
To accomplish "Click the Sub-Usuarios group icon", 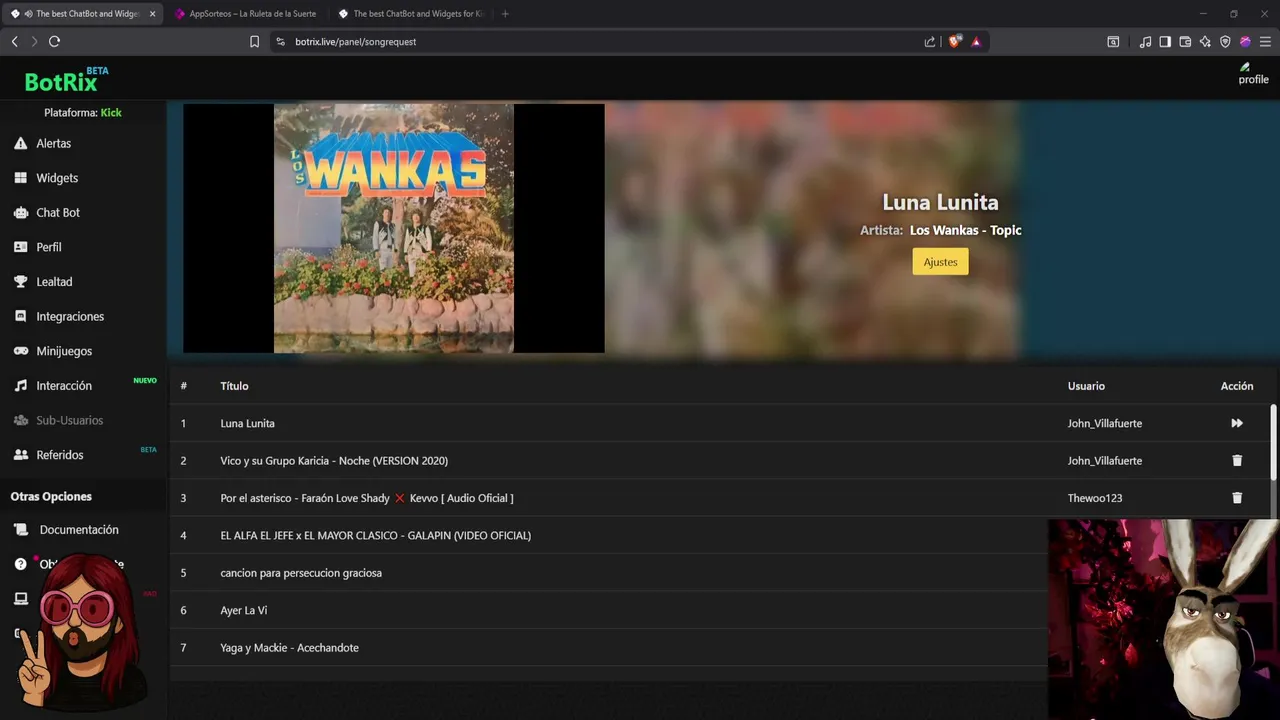I will click(20, 420).
